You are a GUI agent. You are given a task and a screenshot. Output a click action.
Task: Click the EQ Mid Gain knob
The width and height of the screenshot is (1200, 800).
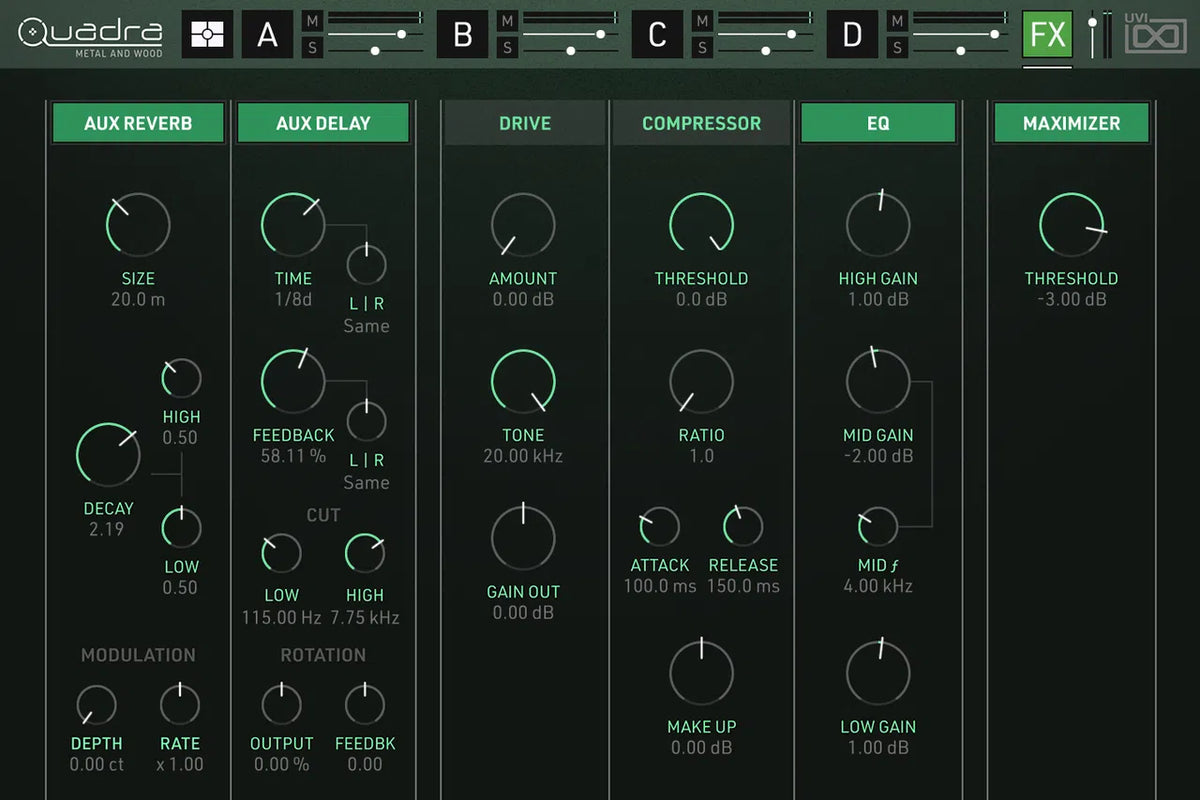878,382
